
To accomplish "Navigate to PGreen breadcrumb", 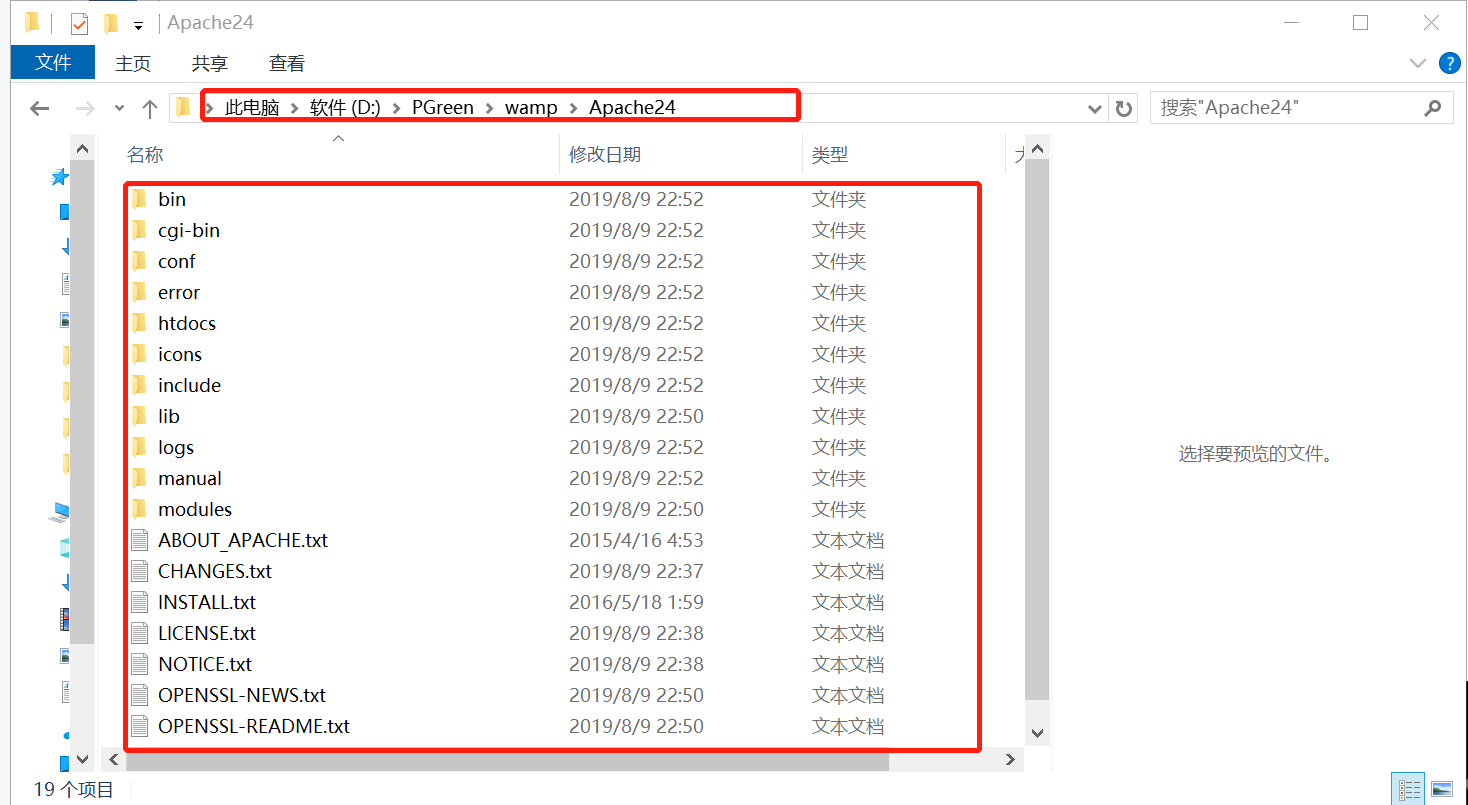I will [x=443, y=108].
